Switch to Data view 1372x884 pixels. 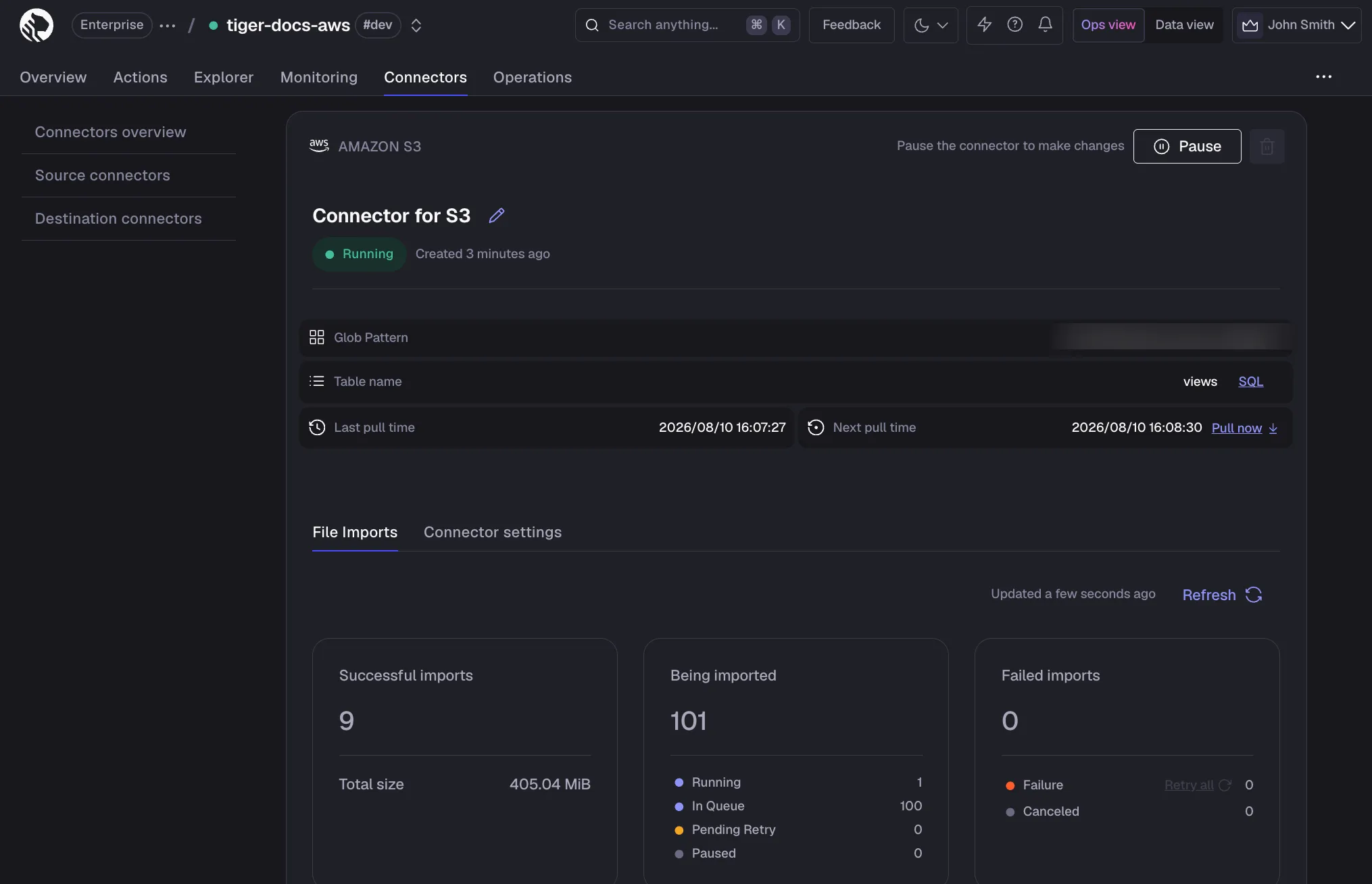pyautogui.click(x=1184, y=25)
